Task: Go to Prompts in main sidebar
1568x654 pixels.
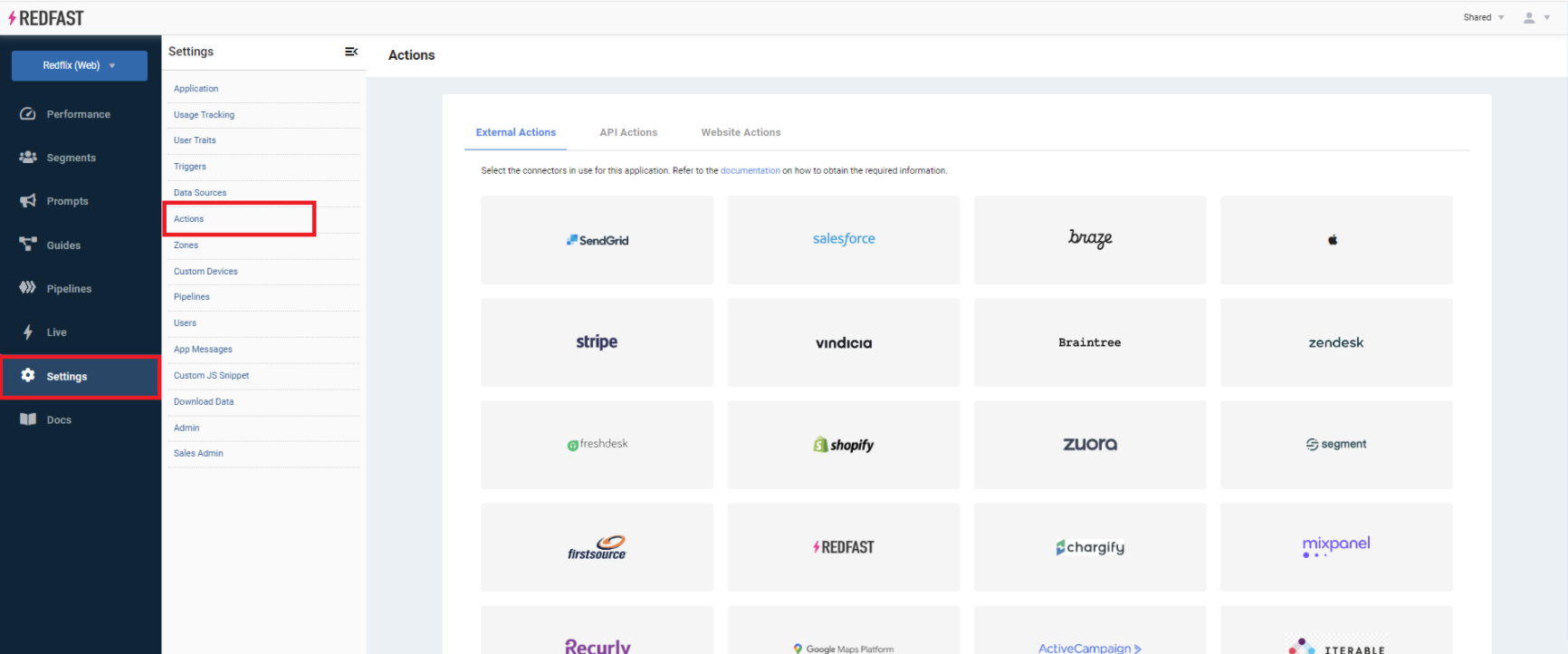Action: [x=68, y=201]
